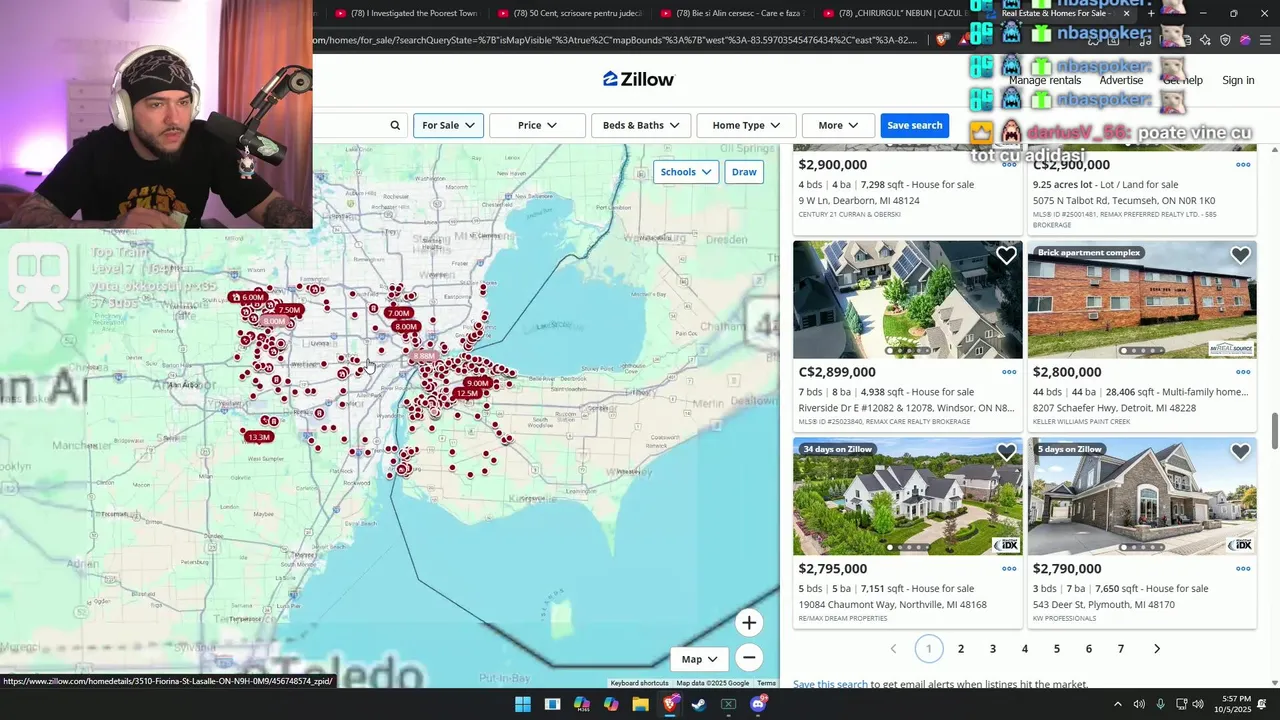Switch to the '50 Cent, scrisoare' tab
Image resolution: width=1280 pixels, height=720 pixels.
[570, 14]
